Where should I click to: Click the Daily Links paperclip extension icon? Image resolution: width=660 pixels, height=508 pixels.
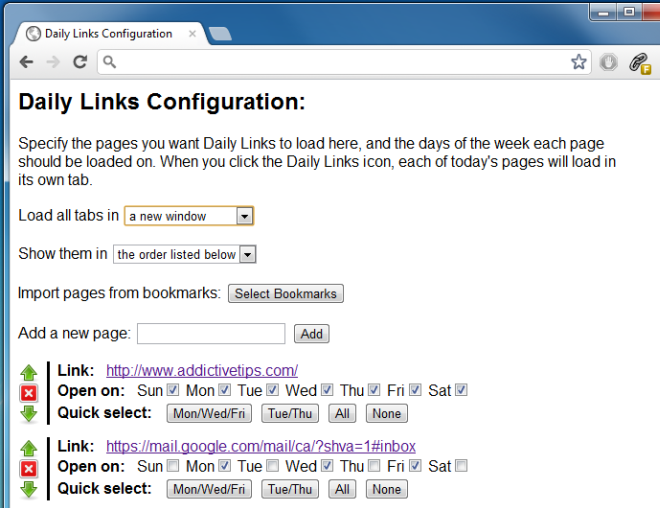click(x=639, y=63)
